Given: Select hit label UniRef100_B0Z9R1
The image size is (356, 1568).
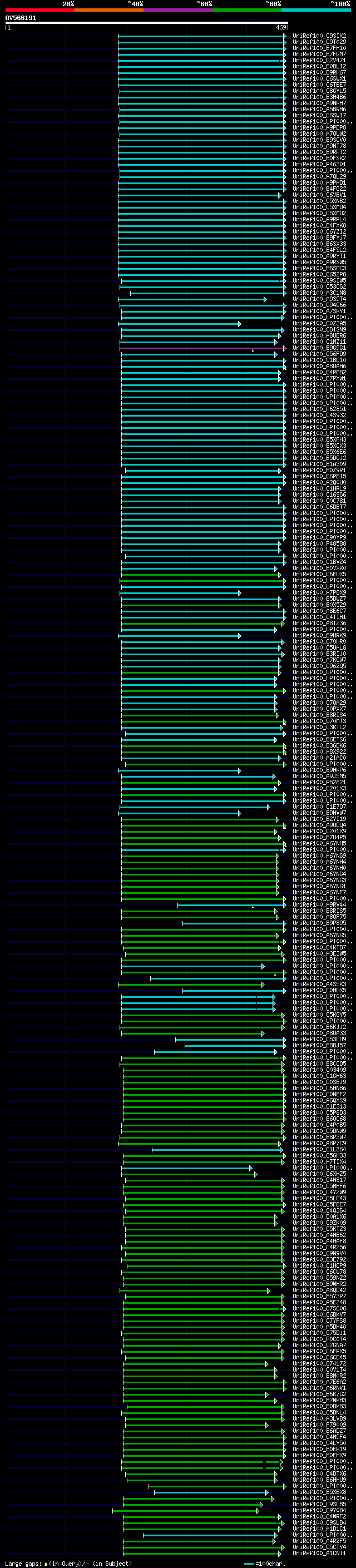Looking at the screenshot, I should [319, 471].
